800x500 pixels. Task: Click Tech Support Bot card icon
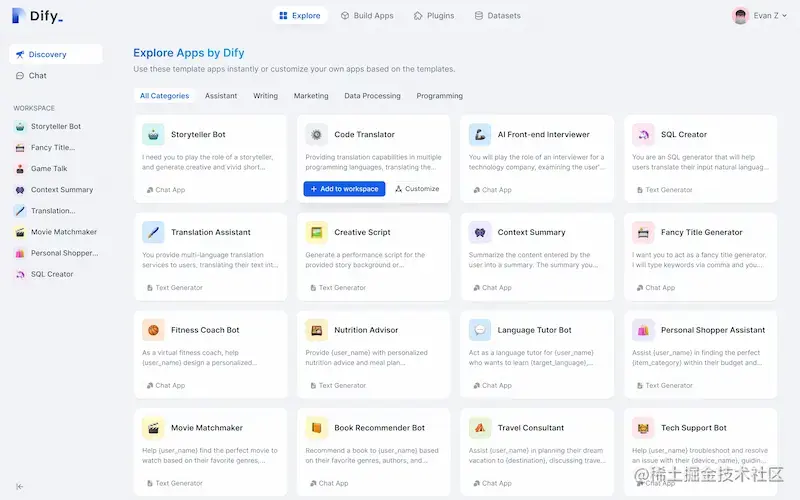coord(643,428)
